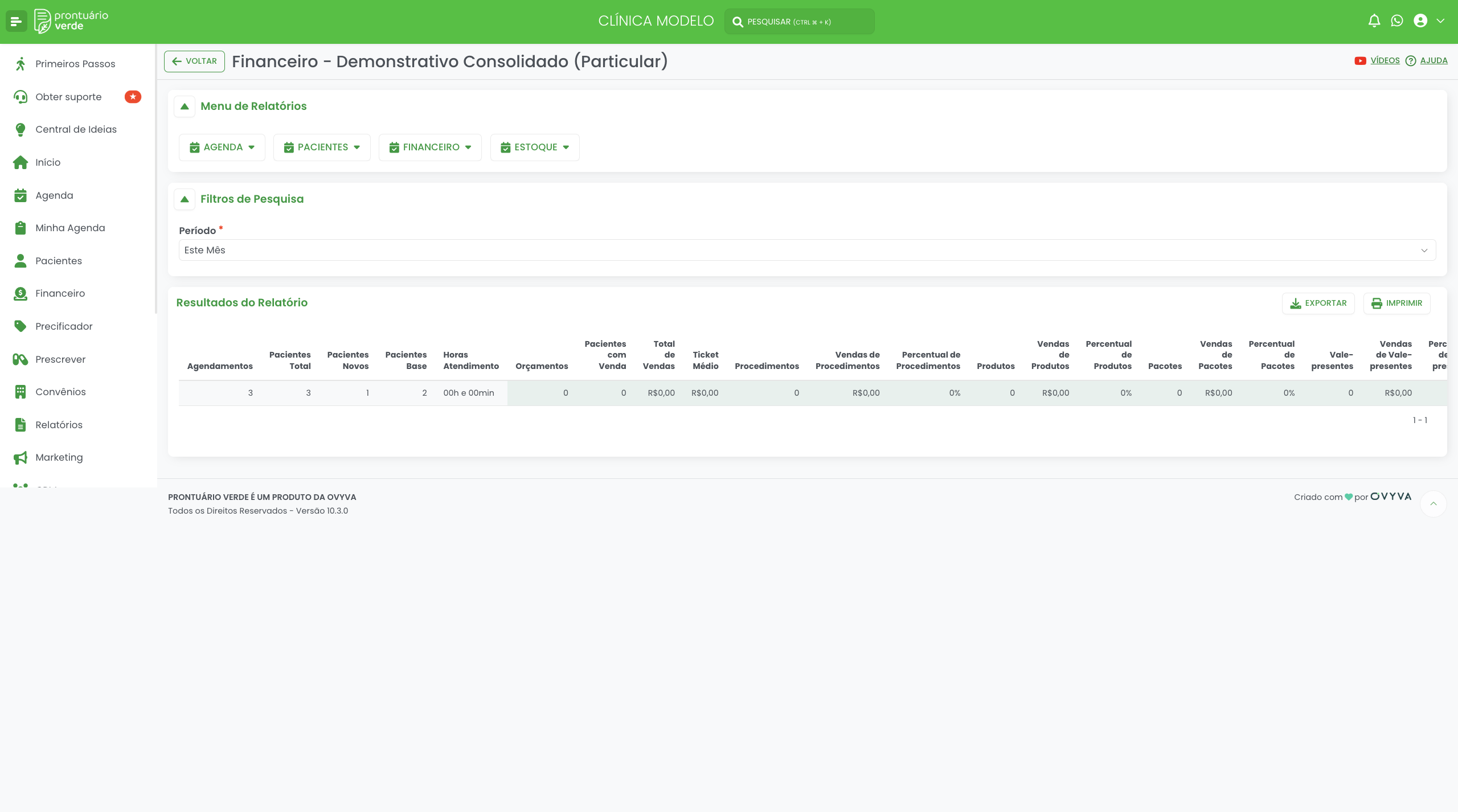This screenshot has height=812, width=1458.
Task: Open Convênios in the sidebar
Action: tap(78, 392)
